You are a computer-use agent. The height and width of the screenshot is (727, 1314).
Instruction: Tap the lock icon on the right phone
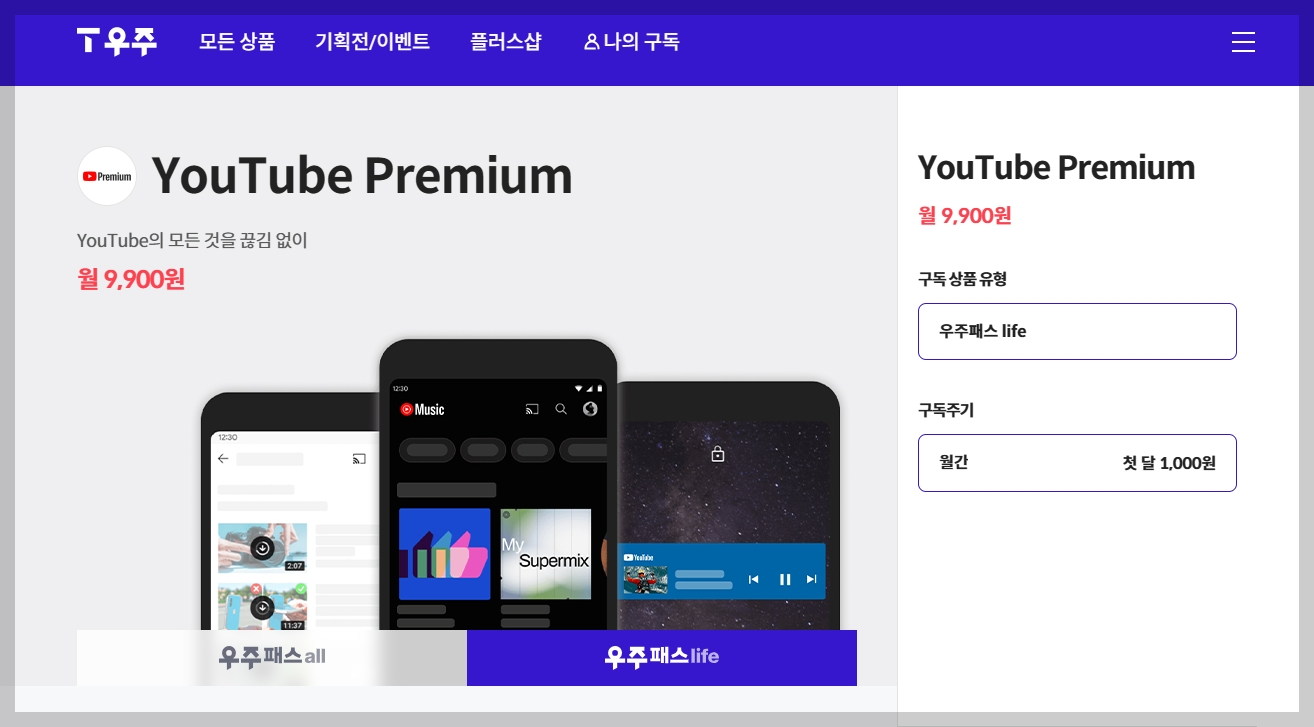coord(717,454)
